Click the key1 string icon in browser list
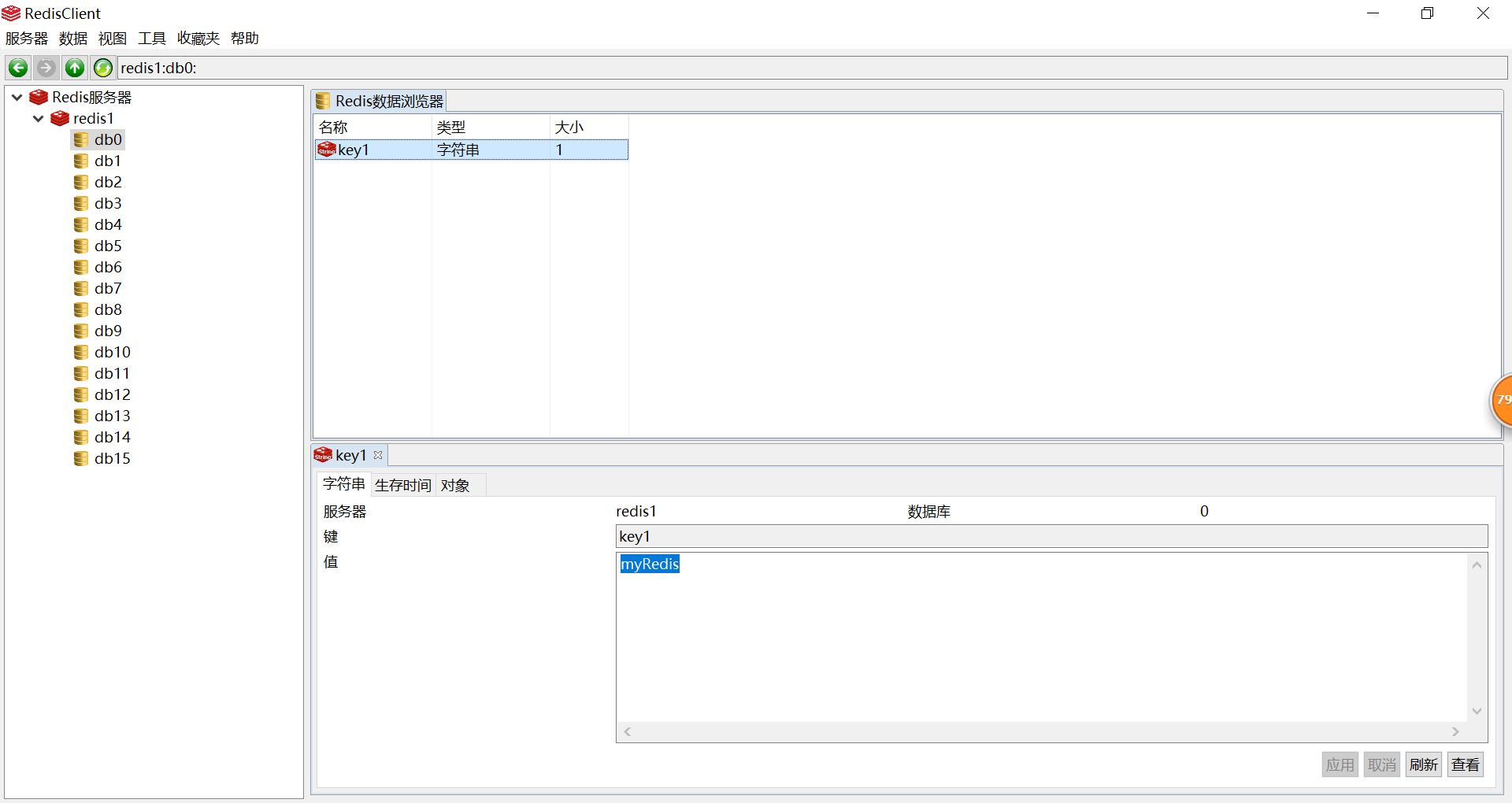 (327, 150)
